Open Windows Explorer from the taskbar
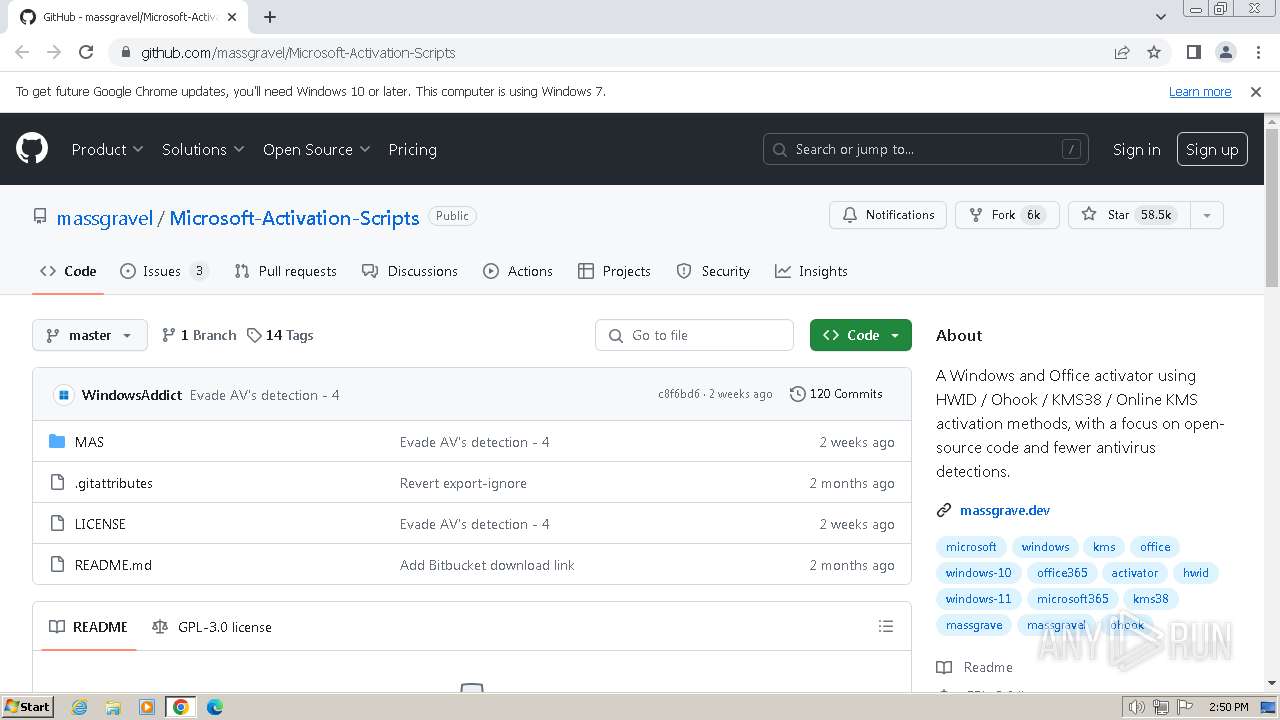Image resolution: width=1280 pixels, height=720 pixels. [x=113, y=707]
